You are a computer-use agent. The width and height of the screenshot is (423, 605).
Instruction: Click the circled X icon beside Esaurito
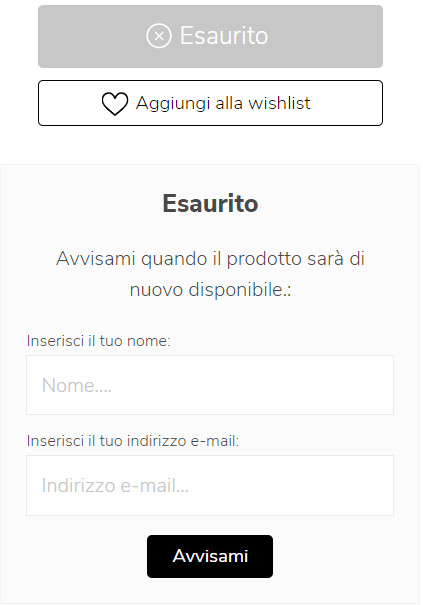[x=159, y=36]
